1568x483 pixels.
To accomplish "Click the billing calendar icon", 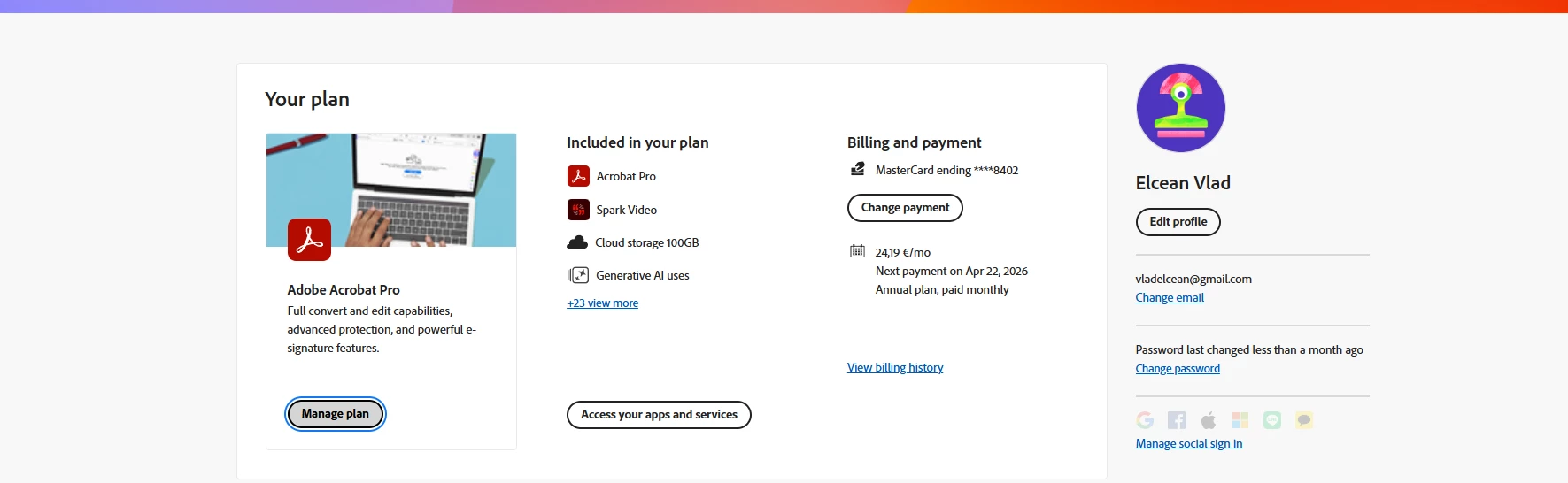I will tap(857, 251).
